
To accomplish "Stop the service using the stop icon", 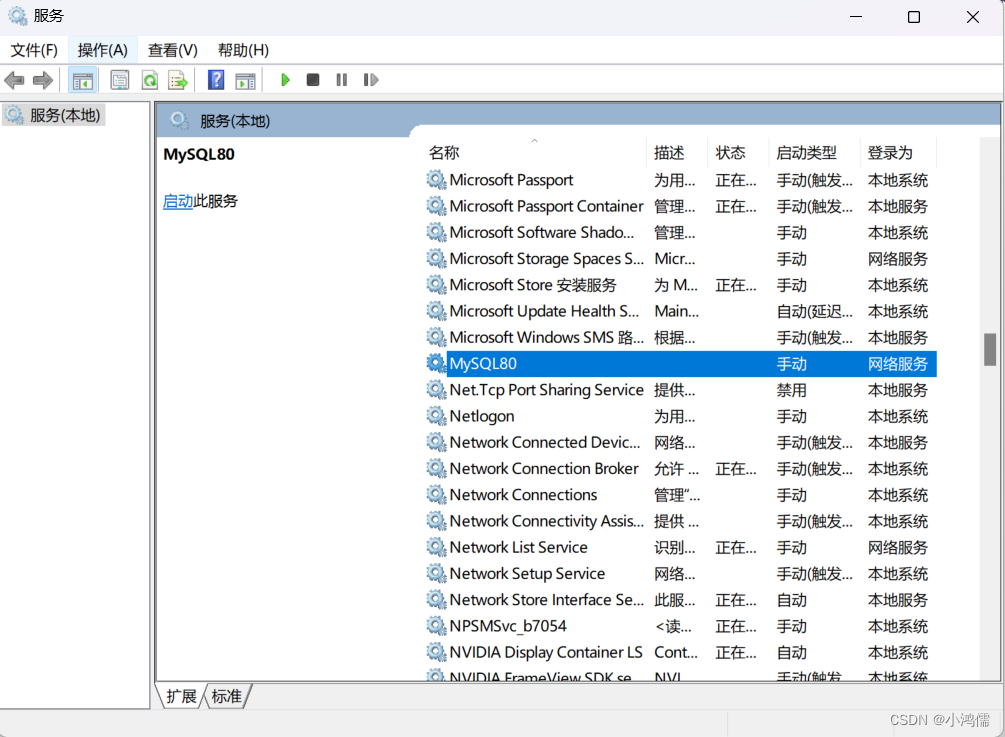I will click(312, 79).
